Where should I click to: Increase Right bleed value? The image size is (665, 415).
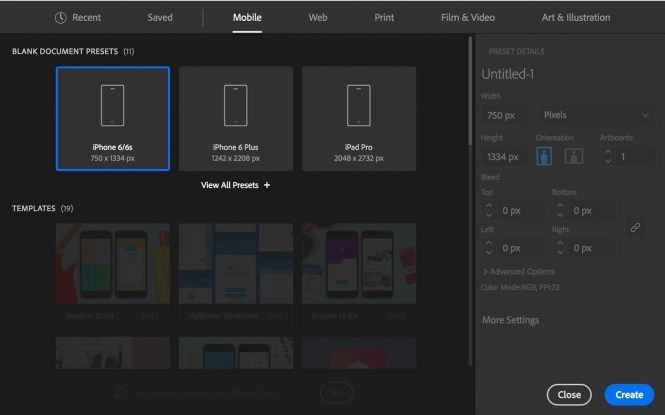tap(560, 243)
